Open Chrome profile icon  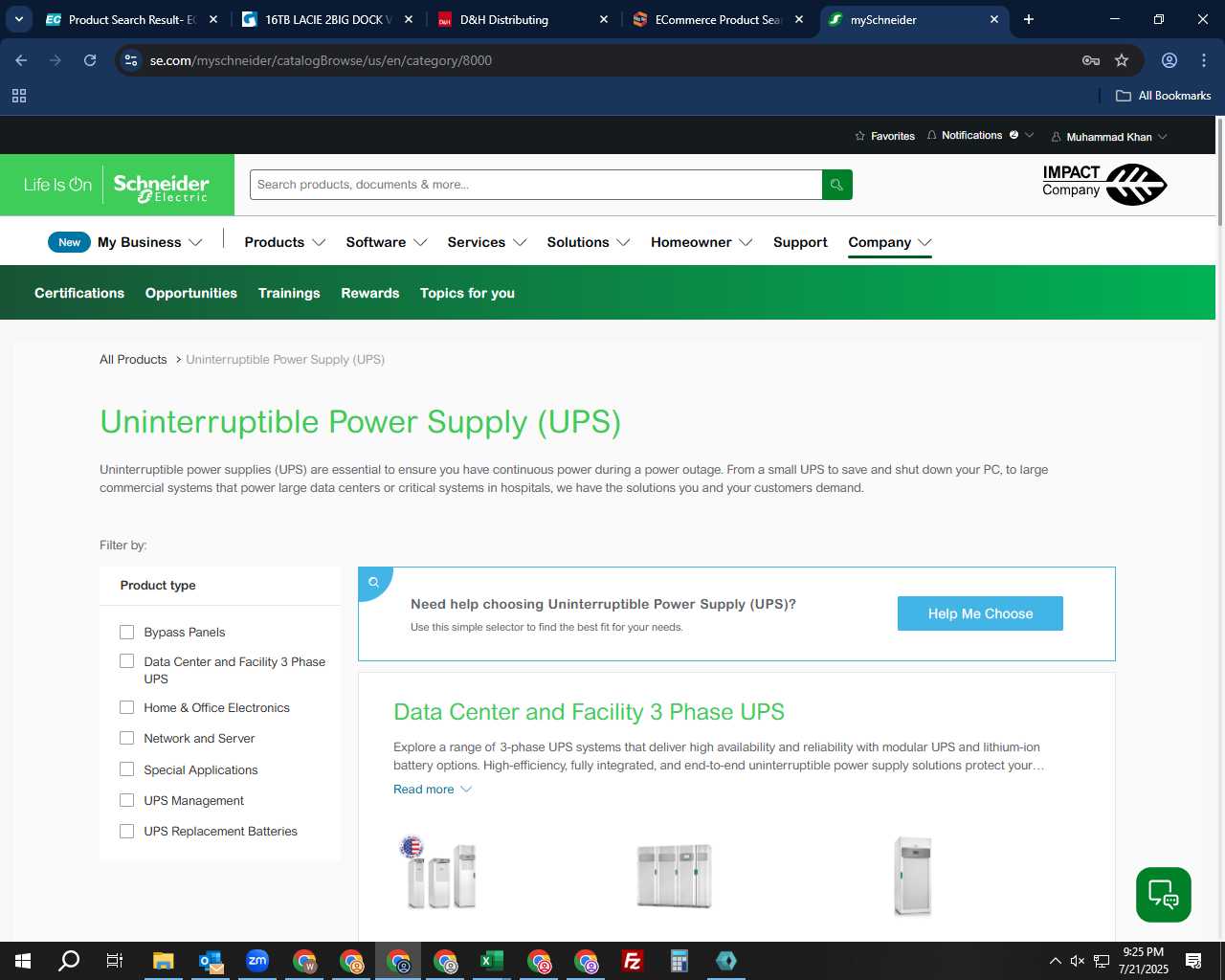click(x=1169, y=60)
